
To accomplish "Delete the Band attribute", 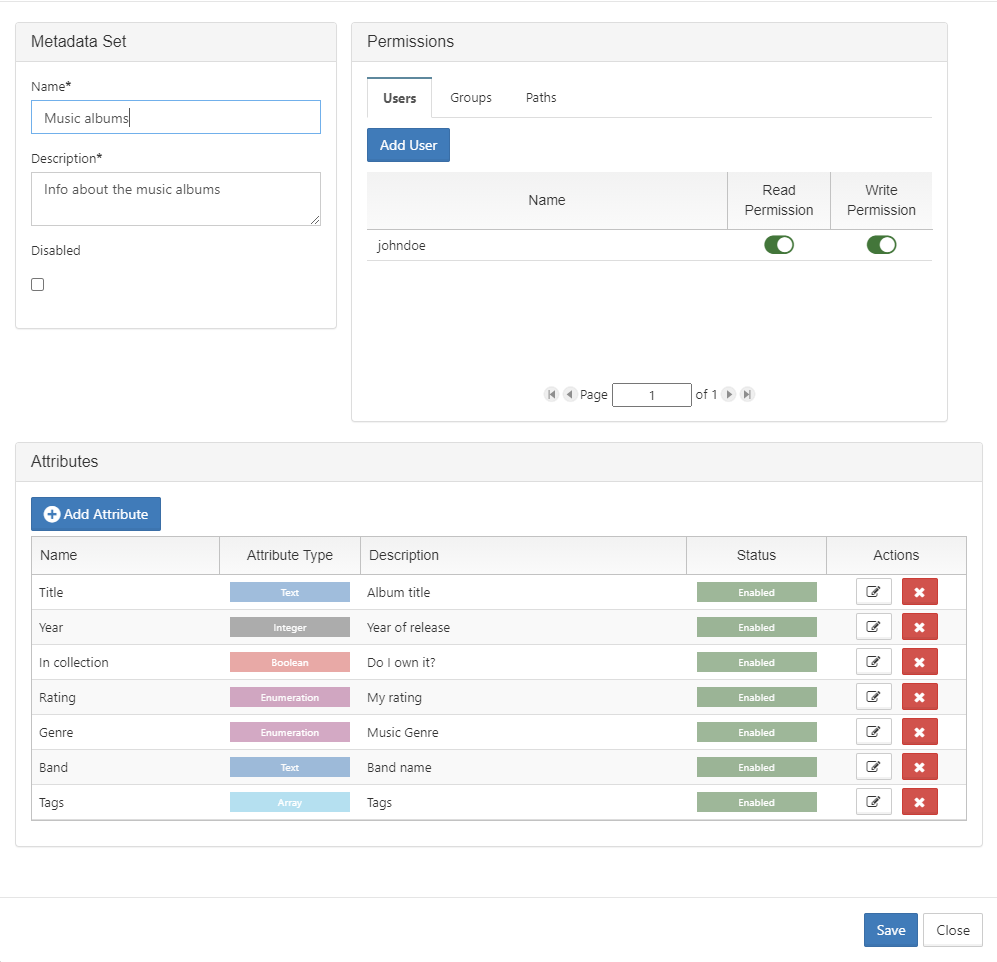I will [x=919, y=767].
